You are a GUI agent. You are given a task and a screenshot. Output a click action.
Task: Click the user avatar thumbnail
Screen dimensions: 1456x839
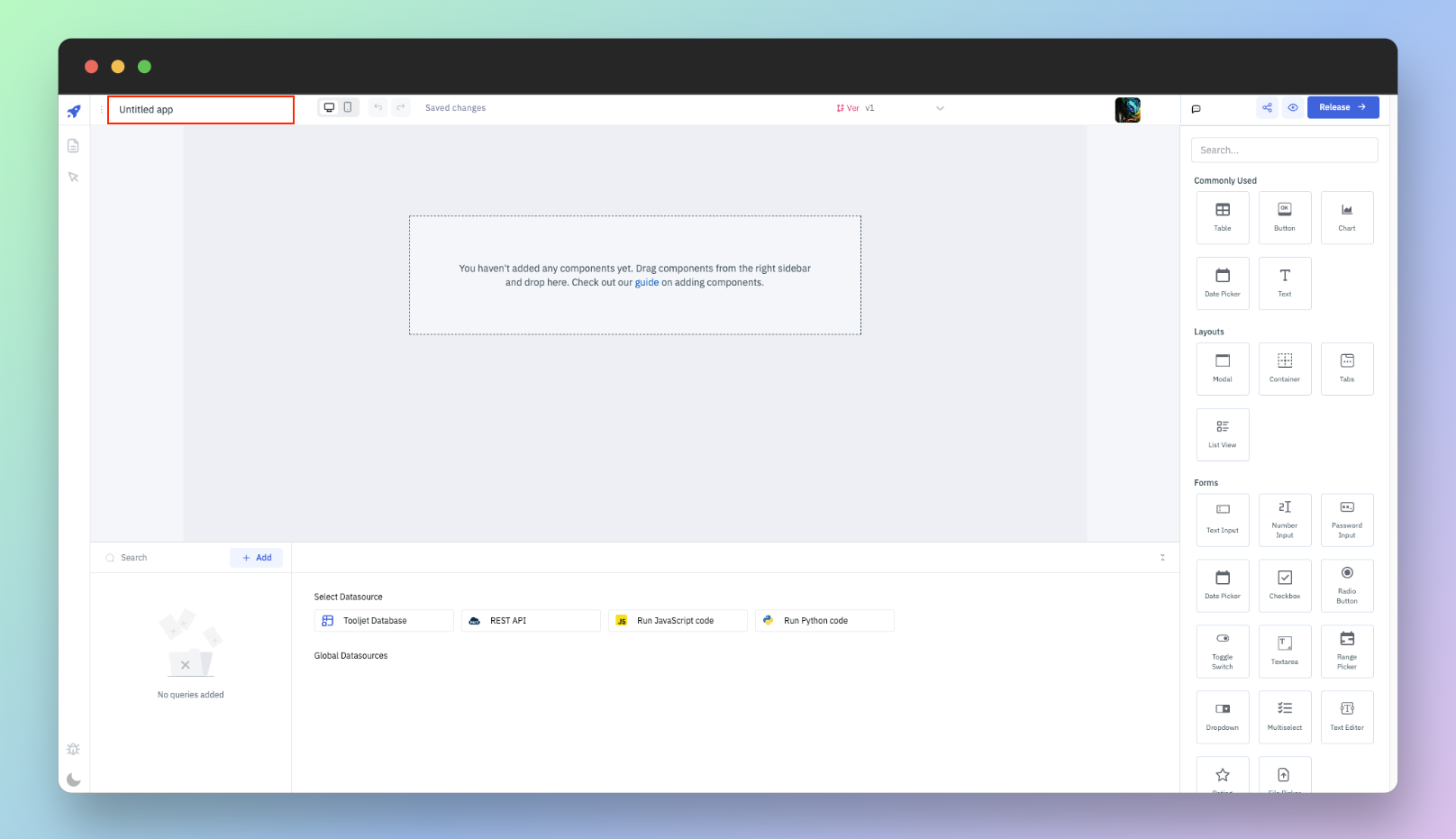point(1127,110)
